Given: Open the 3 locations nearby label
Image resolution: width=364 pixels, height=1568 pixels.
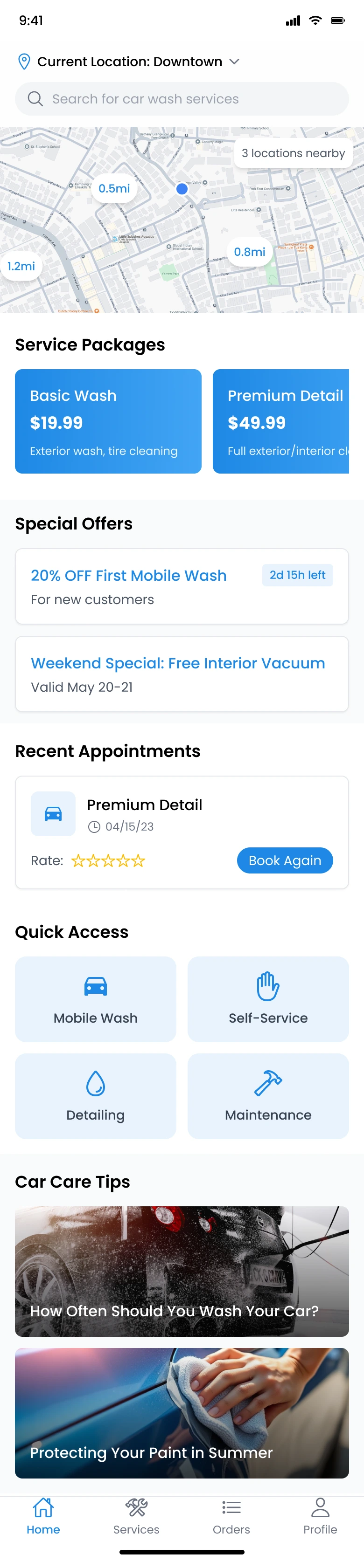Looking at the screenshot, I should [x=293, y=153].
